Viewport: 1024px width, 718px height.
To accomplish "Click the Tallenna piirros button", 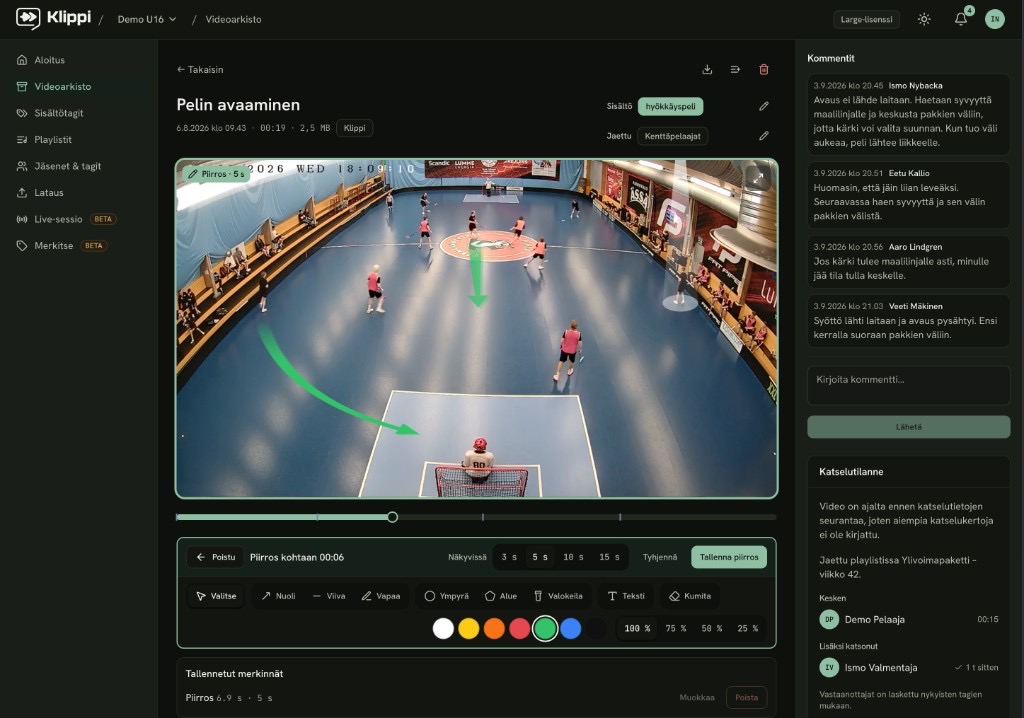I will [x=729, y=557].
